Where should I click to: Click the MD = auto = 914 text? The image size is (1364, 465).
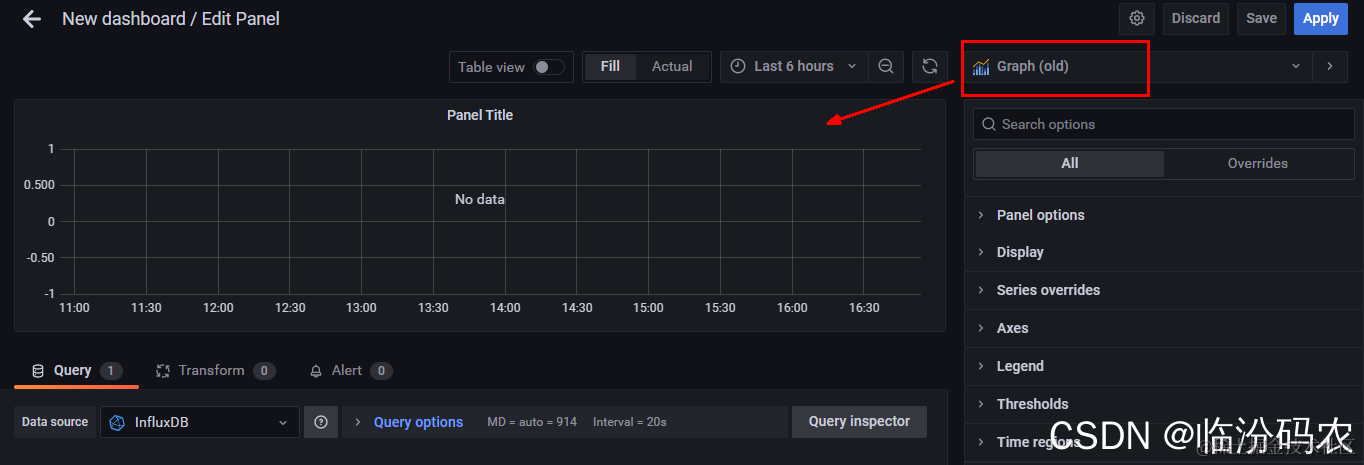532,422
